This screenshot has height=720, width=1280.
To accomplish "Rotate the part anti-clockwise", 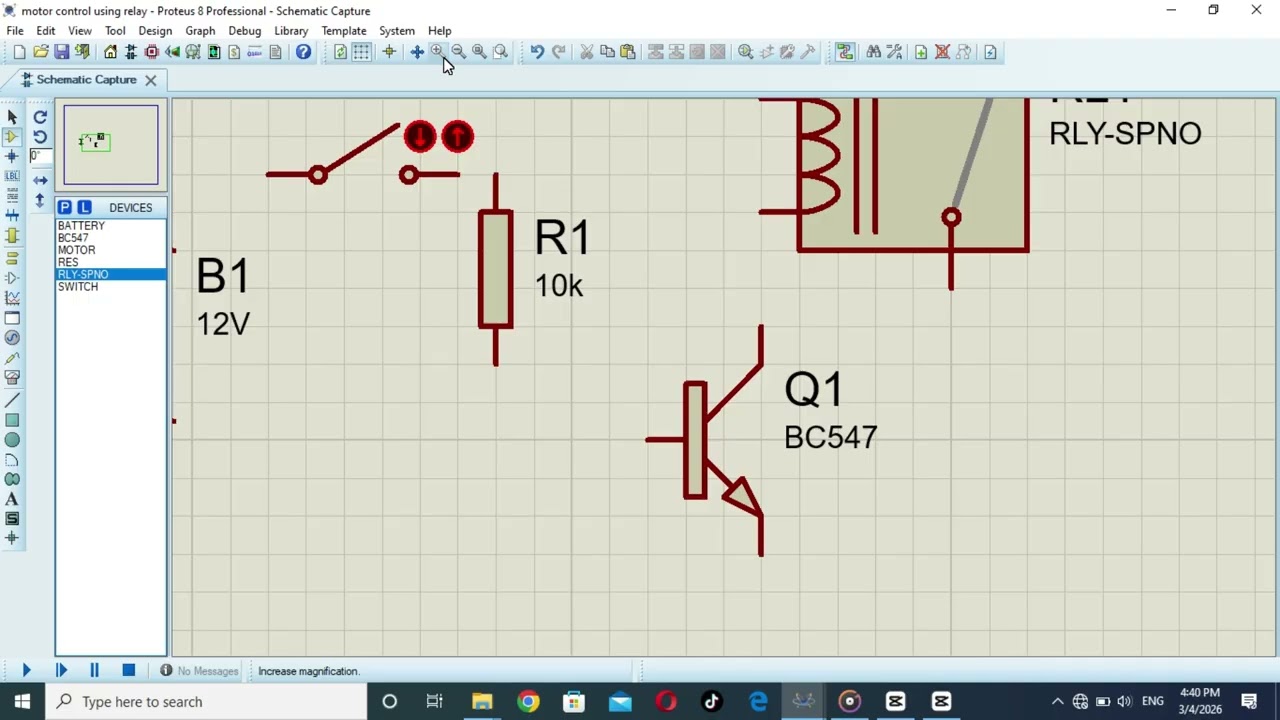I will coord(40,137).
